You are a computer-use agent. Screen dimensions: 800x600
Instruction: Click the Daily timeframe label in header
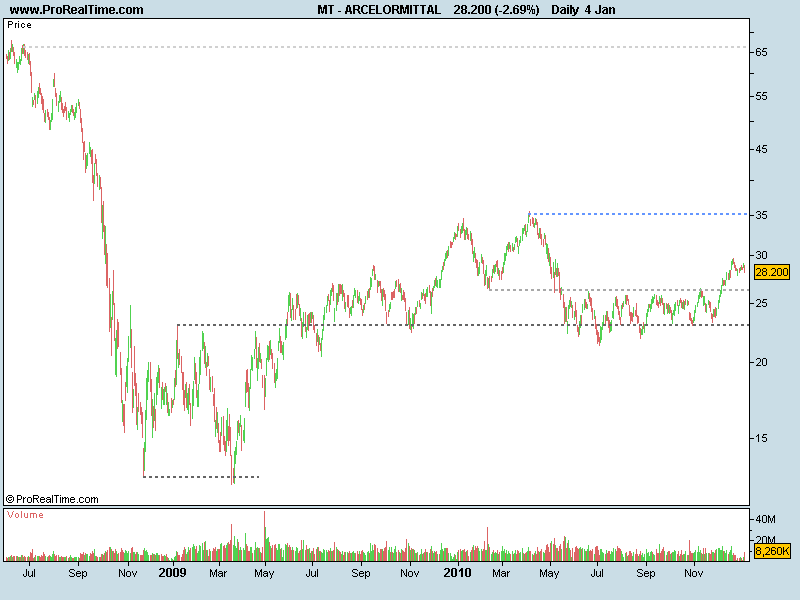pos(564,10)
